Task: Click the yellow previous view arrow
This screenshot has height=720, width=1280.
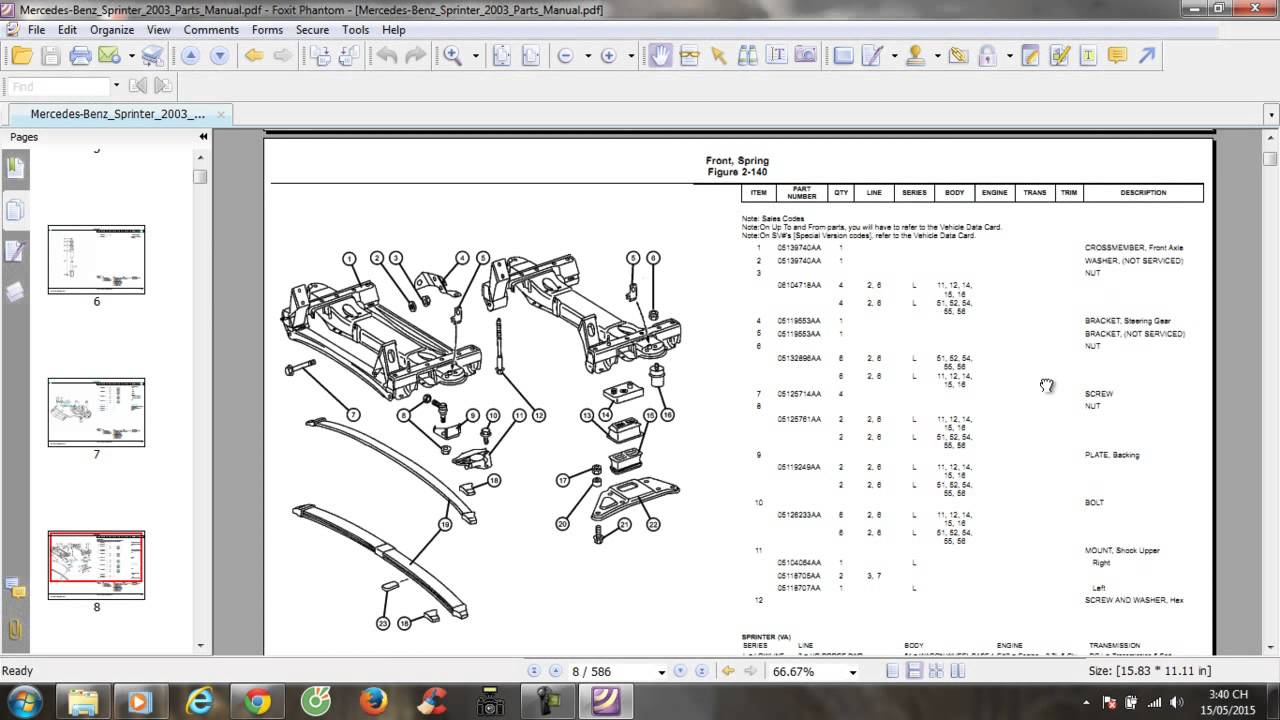Action: click(x=254, y=56)
